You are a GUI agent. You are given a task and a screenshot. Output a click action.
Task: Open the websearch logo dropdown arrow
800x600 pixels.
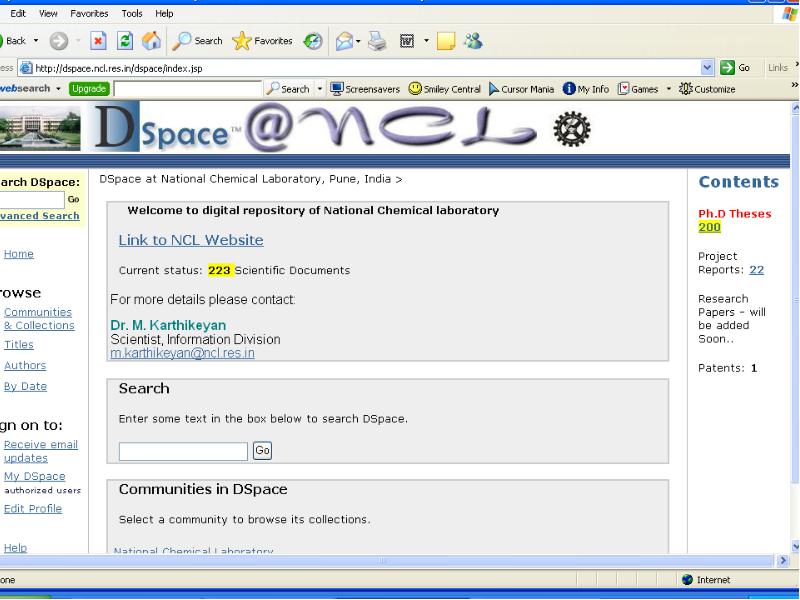coord(58,89)
